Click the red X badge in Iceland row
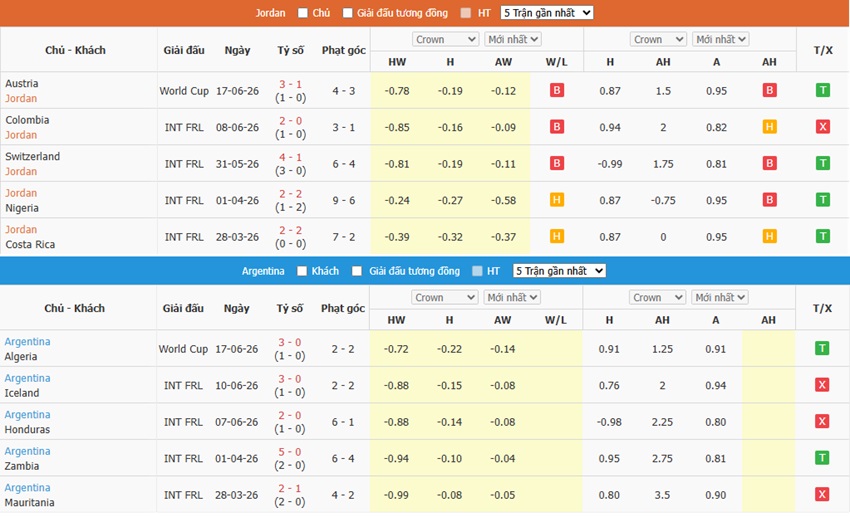850x517 pixels. point(822,385)
